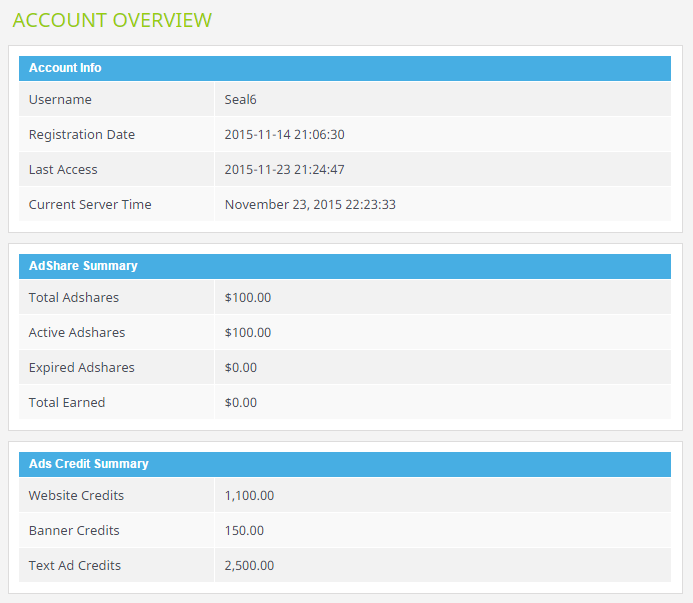Viewport: 693px width, 603px height.
Task: Select the Website Credits label
Action: pos(76,496)
